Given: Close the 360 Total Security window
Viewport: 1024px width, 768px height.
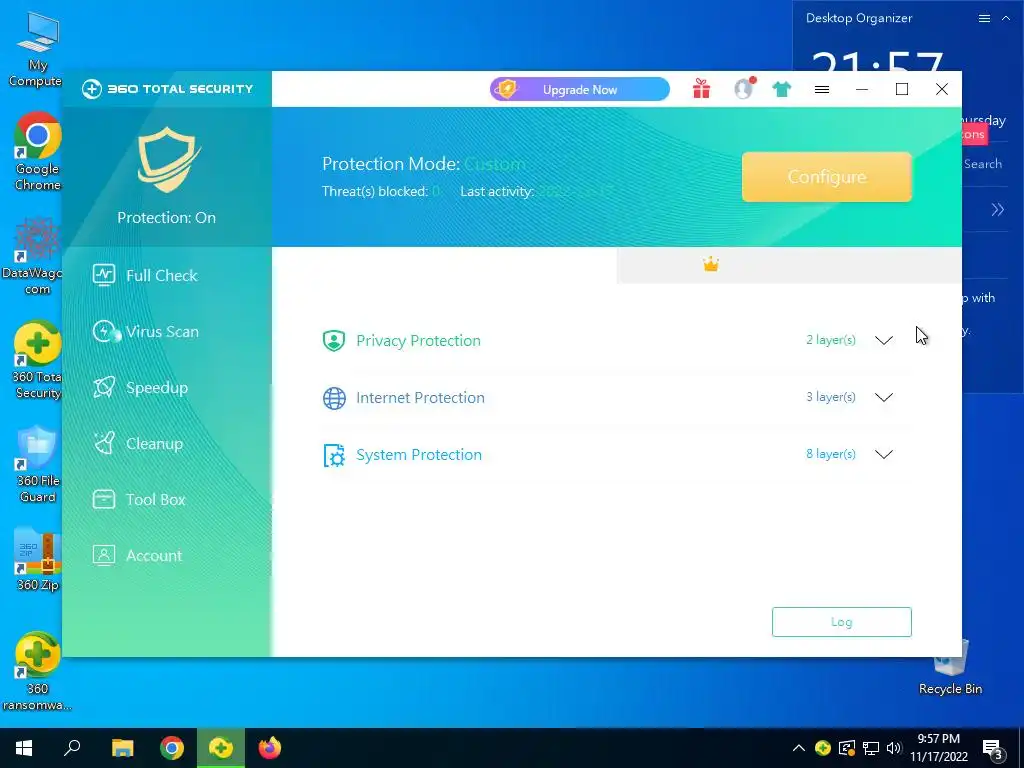Looking at the screenshot, I should (941, 89).
